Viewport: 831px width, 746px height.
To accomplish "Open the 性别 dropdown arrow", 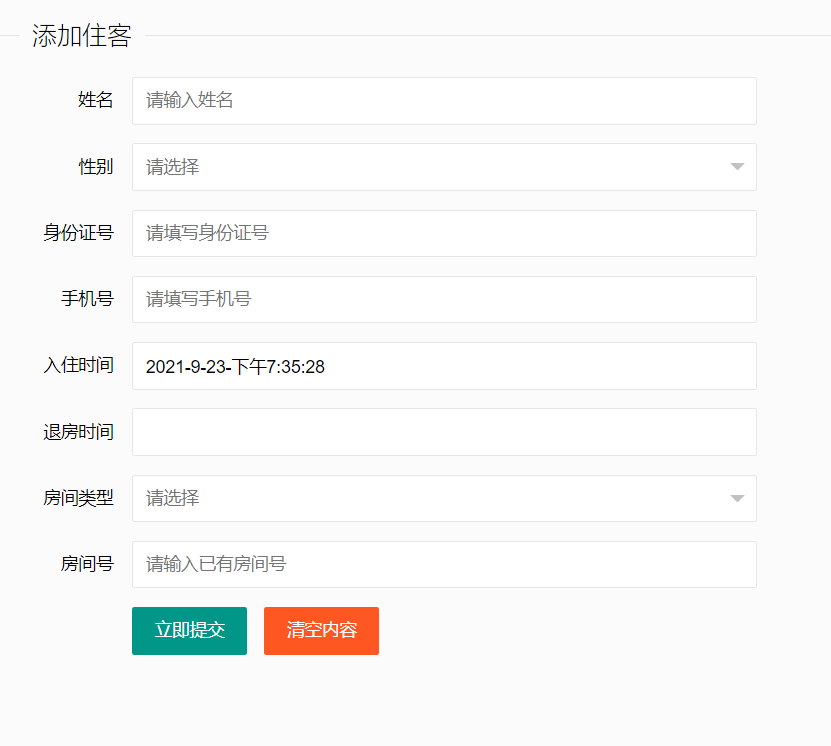I will (x=737, y=167).
